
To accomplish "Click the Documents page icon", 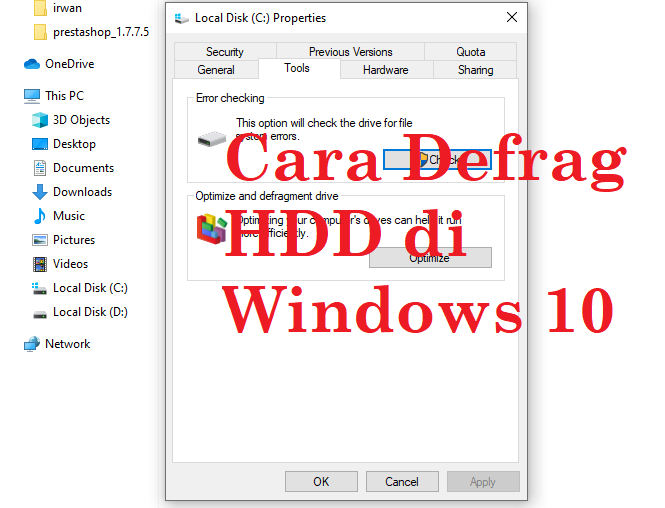I will (40, 168).
